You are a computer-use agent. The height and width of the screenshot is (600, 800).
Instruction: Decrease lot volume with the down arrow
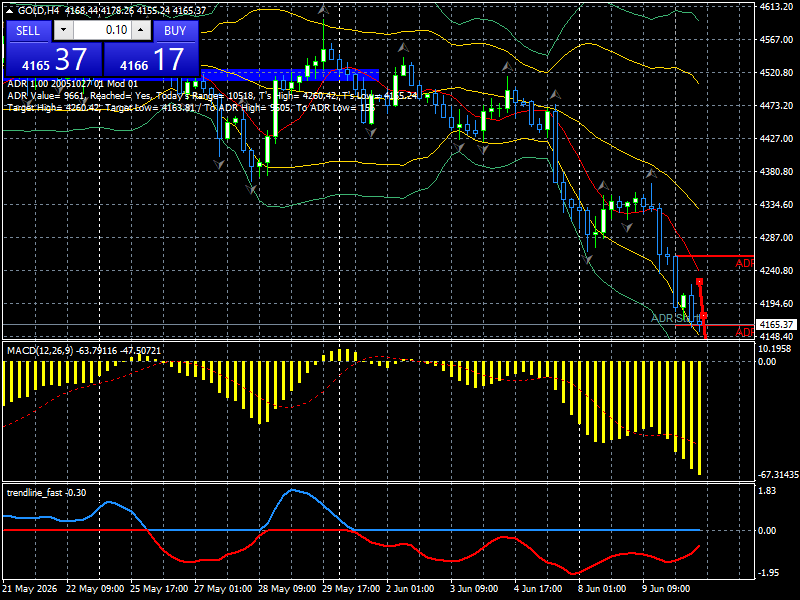[x=63, y=30]
